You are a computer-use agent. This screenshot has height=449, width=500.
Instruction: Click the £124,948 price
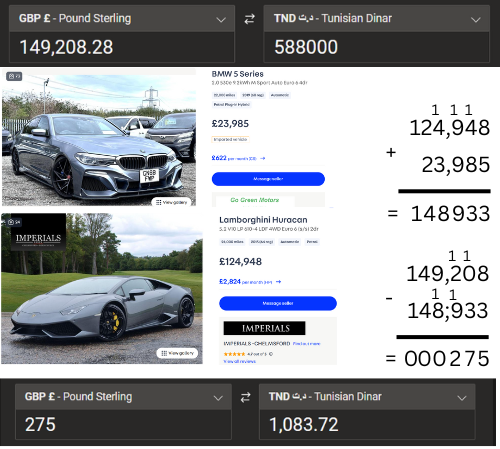(x=240, y=262)
